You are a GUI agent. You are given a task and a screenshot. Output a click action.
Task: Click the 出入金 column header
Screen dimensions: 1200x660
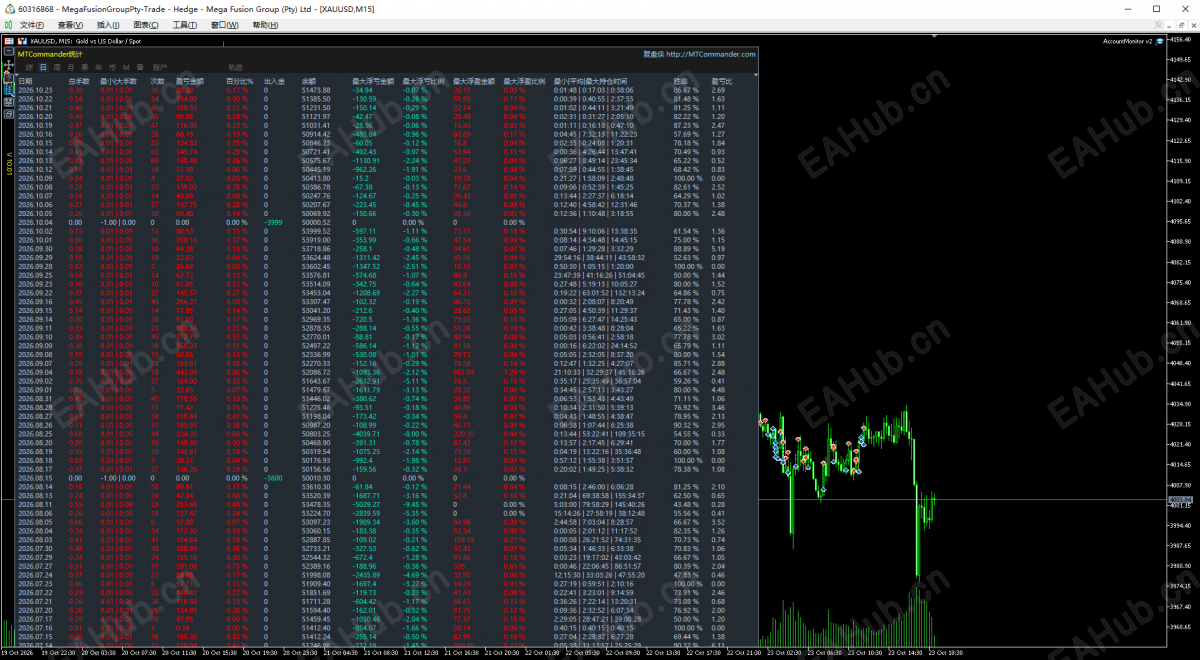coord(274,81)
